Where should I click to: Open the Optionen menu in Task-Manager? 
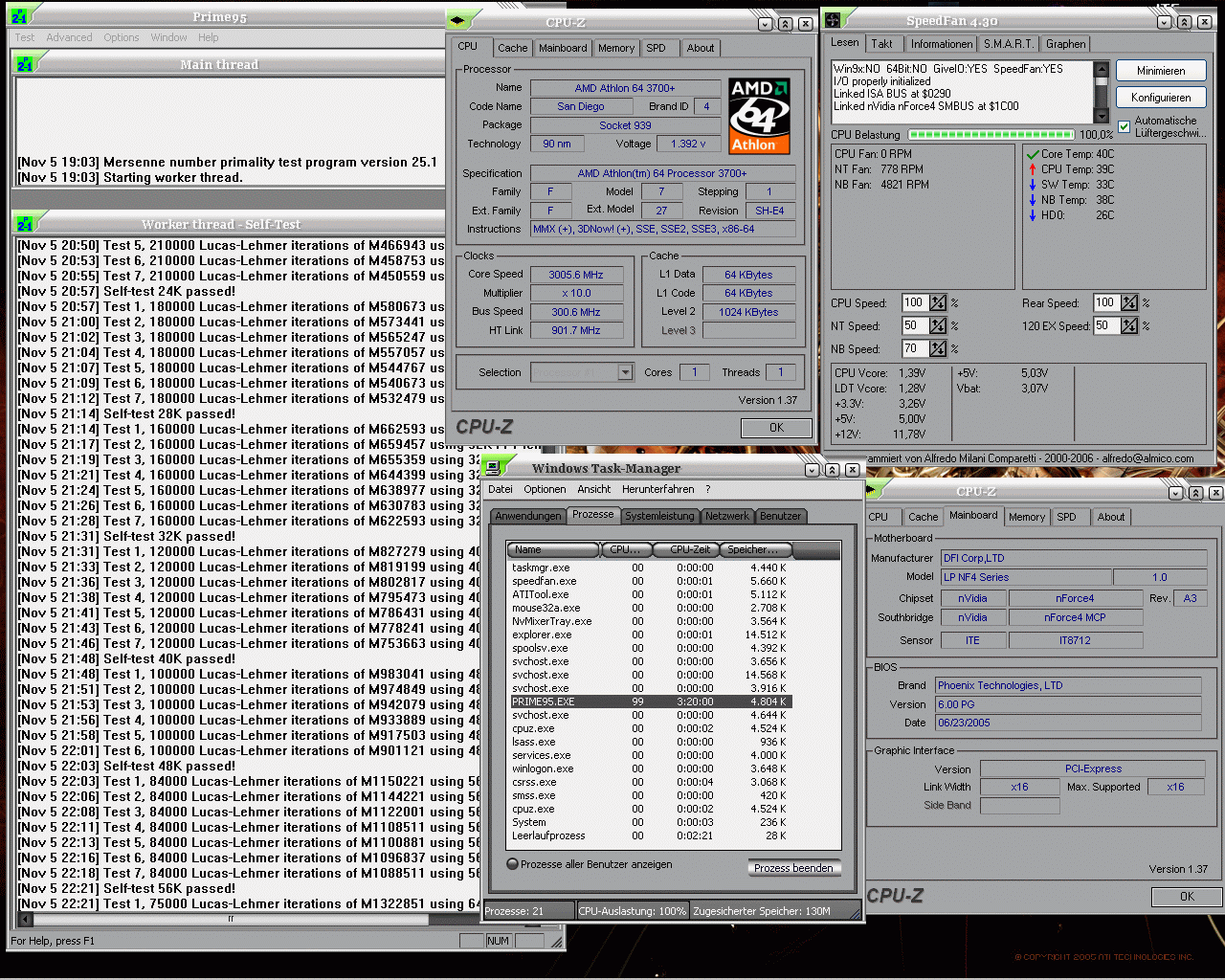coord(545,489)
